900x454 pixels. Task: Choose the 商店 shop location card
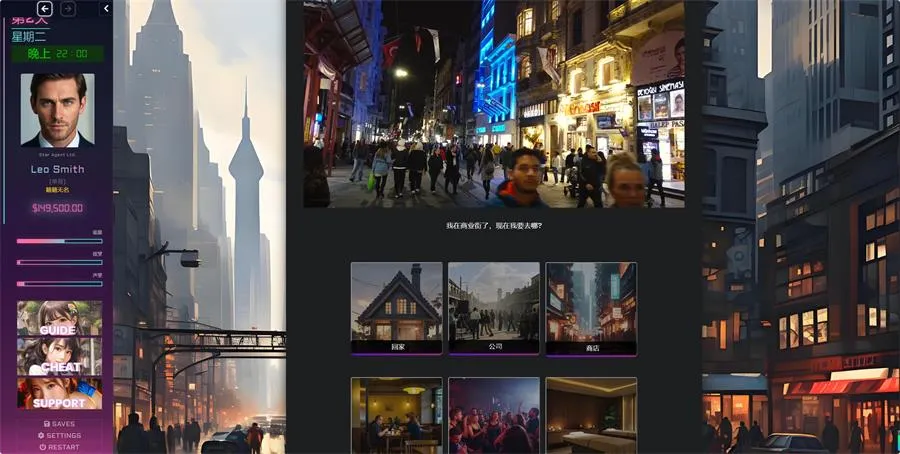[x=591, y=308]
